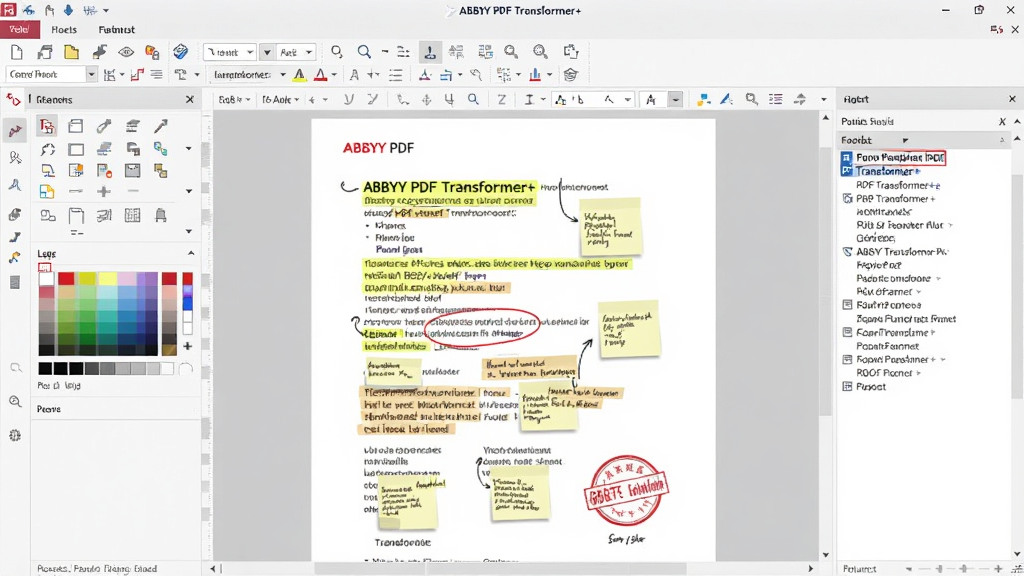Click the magnifying glass search icon in top toolbar

click(364, 52)
